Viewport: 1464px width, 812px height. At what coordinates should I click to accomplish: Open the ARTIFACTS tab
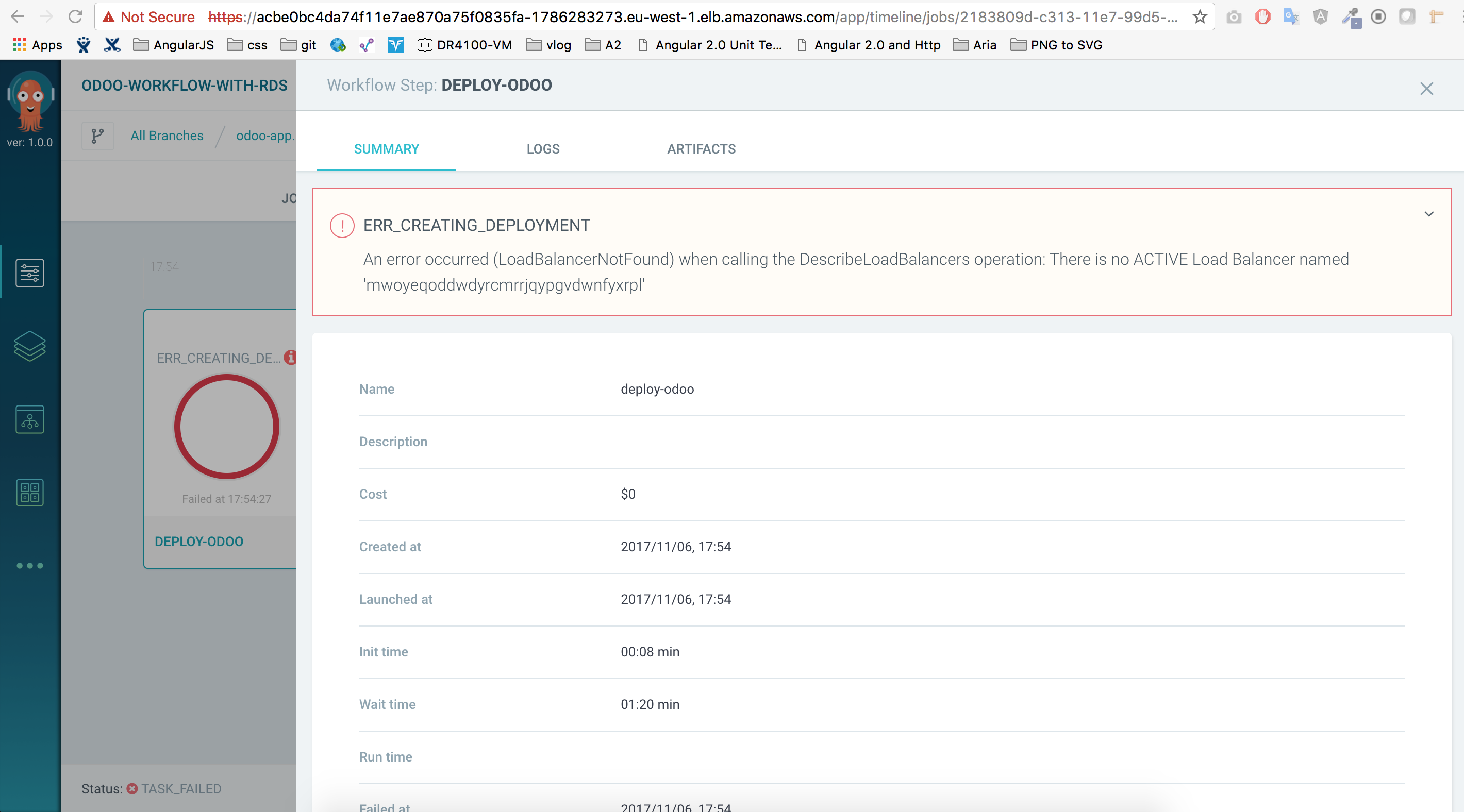click(701, 149)
